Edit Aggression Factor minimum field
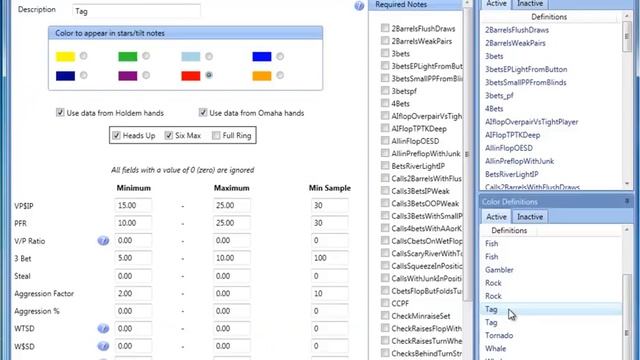The width and height of the screenshot is (640, 360). click(133, 293)
